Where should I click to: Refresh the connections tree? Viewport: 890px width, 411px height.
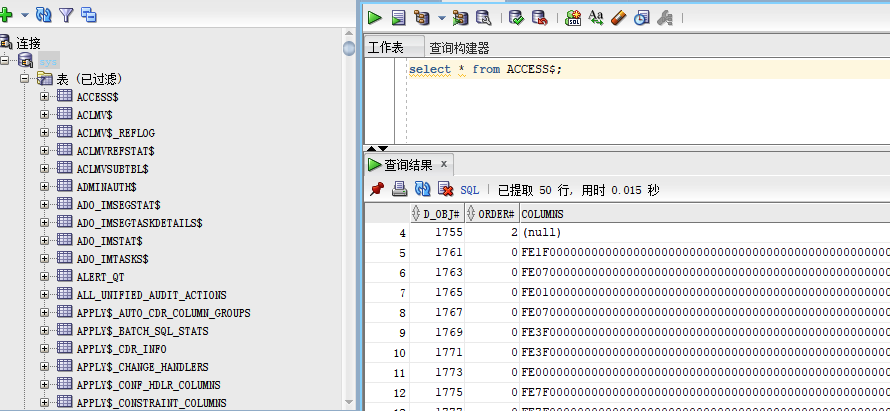click(x=44, y=15)
